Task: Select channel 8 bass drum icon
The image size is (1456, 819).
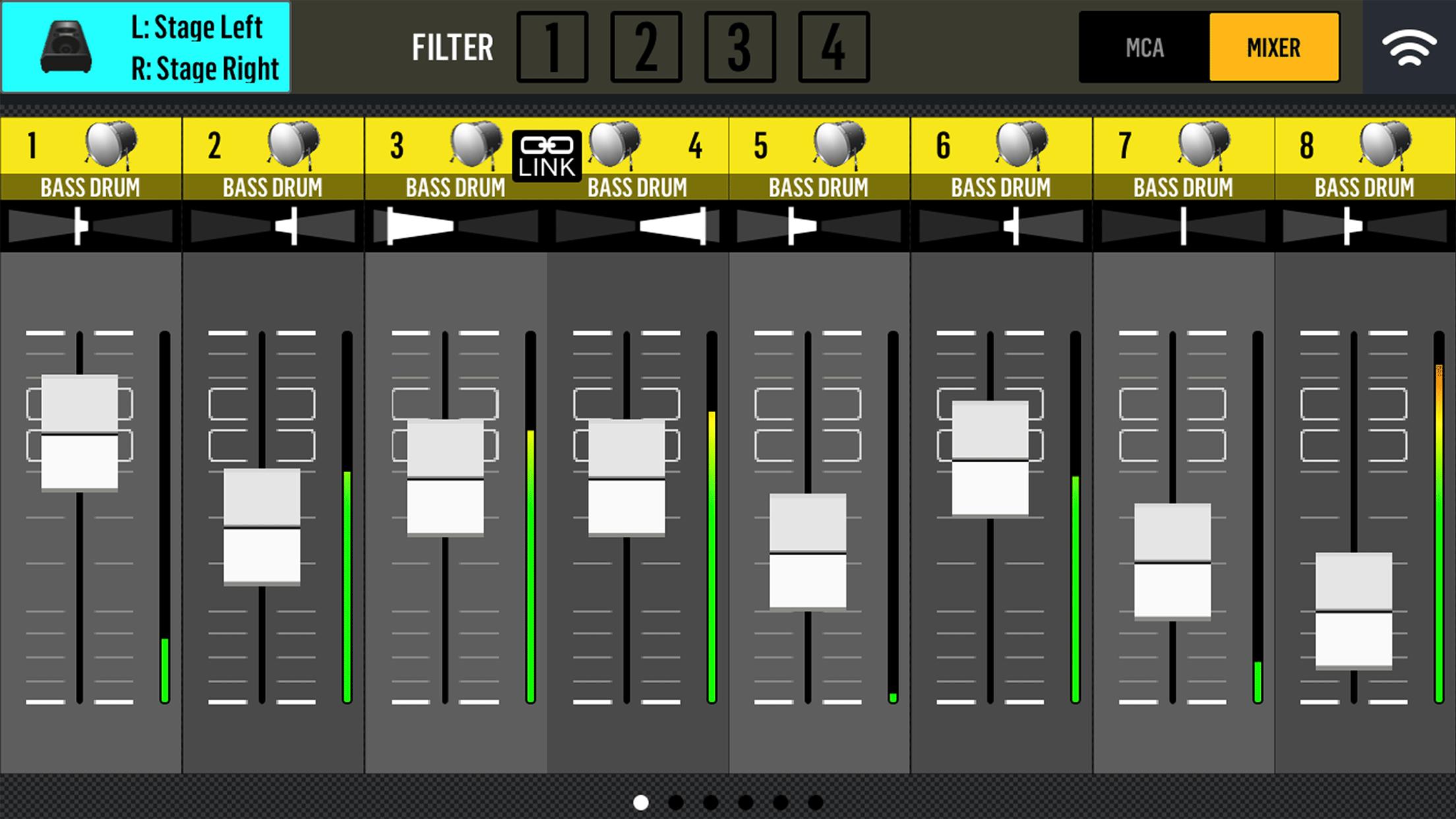Action: (x=1385, y=144)
